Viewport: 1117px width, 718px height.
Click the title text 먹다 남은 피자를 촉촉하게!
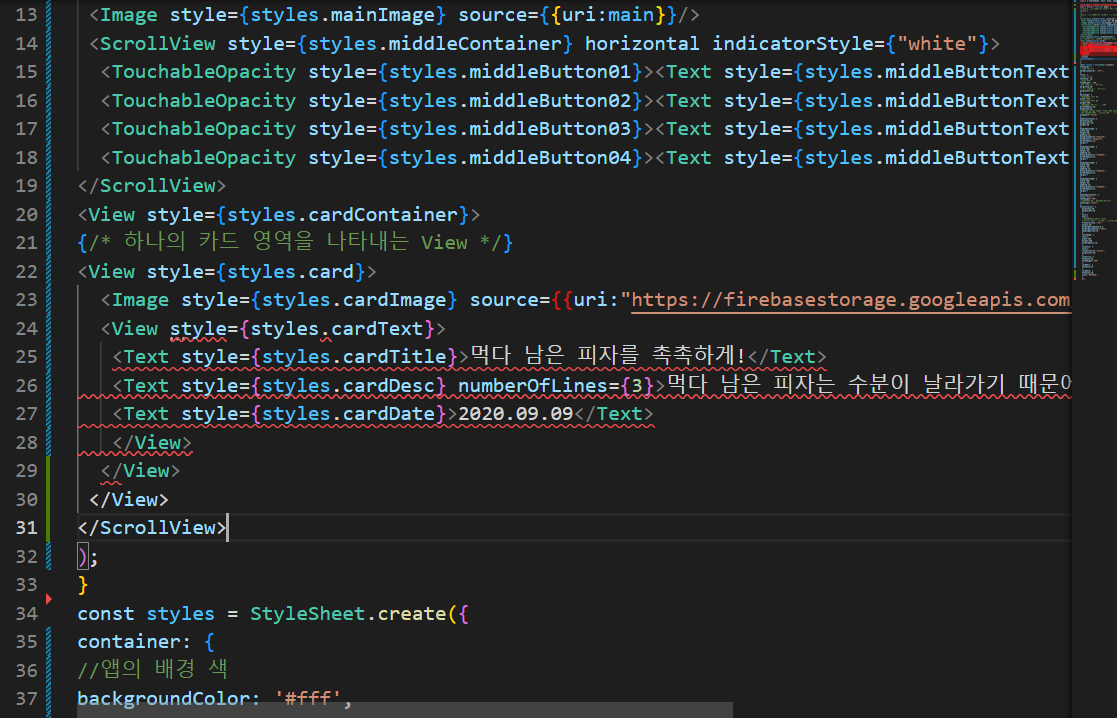tap(608, 355)
